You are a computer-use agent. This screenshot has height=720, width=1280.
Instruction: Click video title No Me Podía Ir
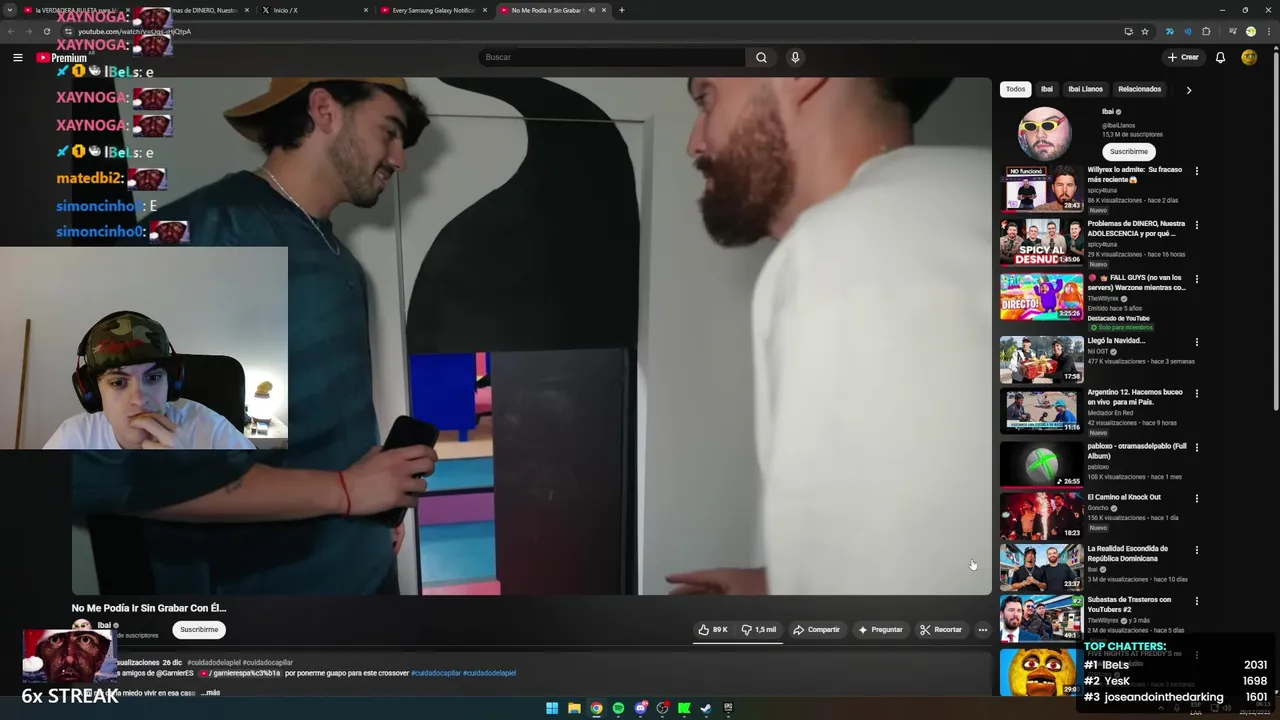tap(149, 608)
